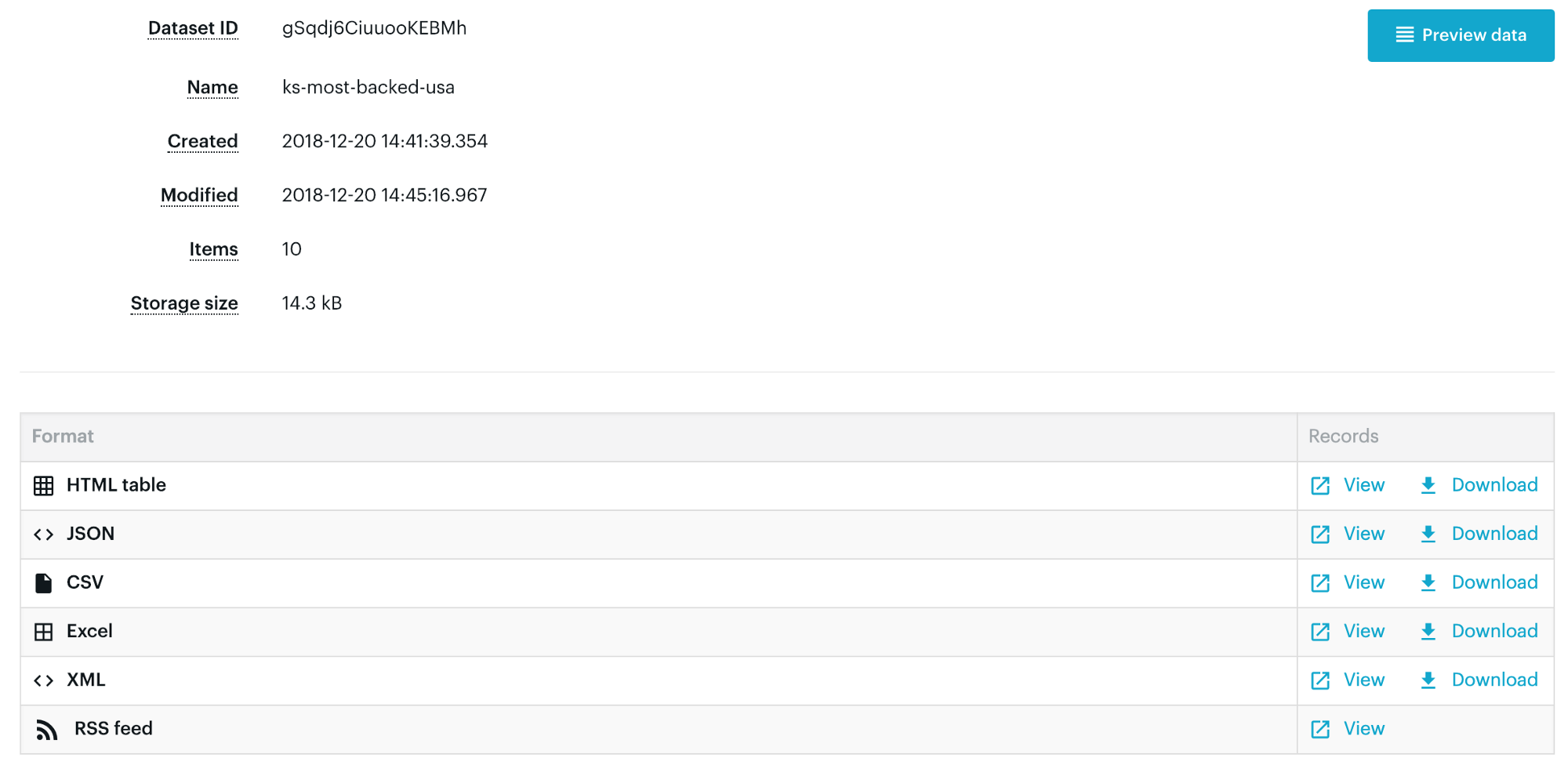Click the RSS feed icon
This screenshot has height=765, width=1568.
(47, 730)
